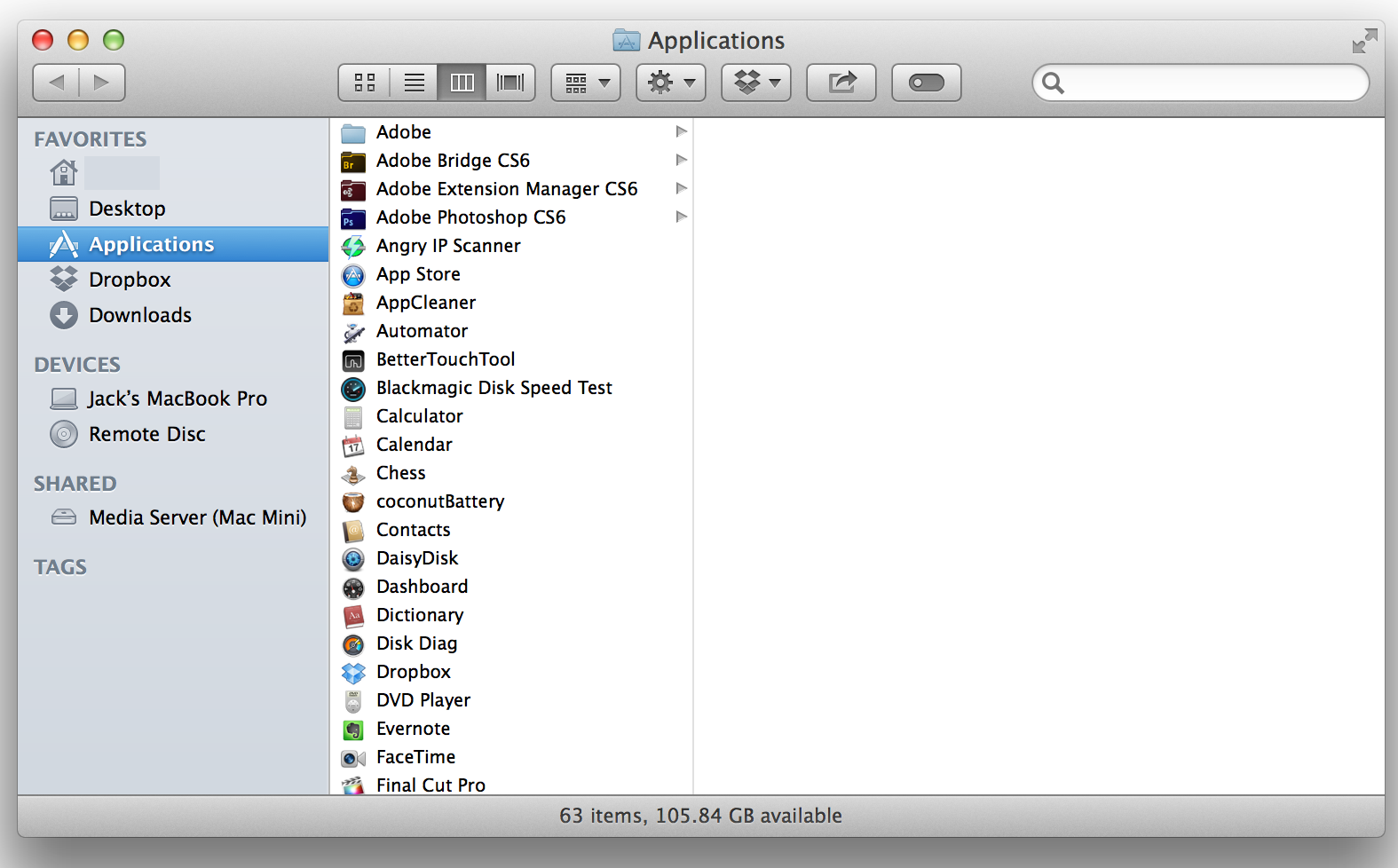Select Desktop in the sidebar
1398x868 pixels.
pos(173,209)
